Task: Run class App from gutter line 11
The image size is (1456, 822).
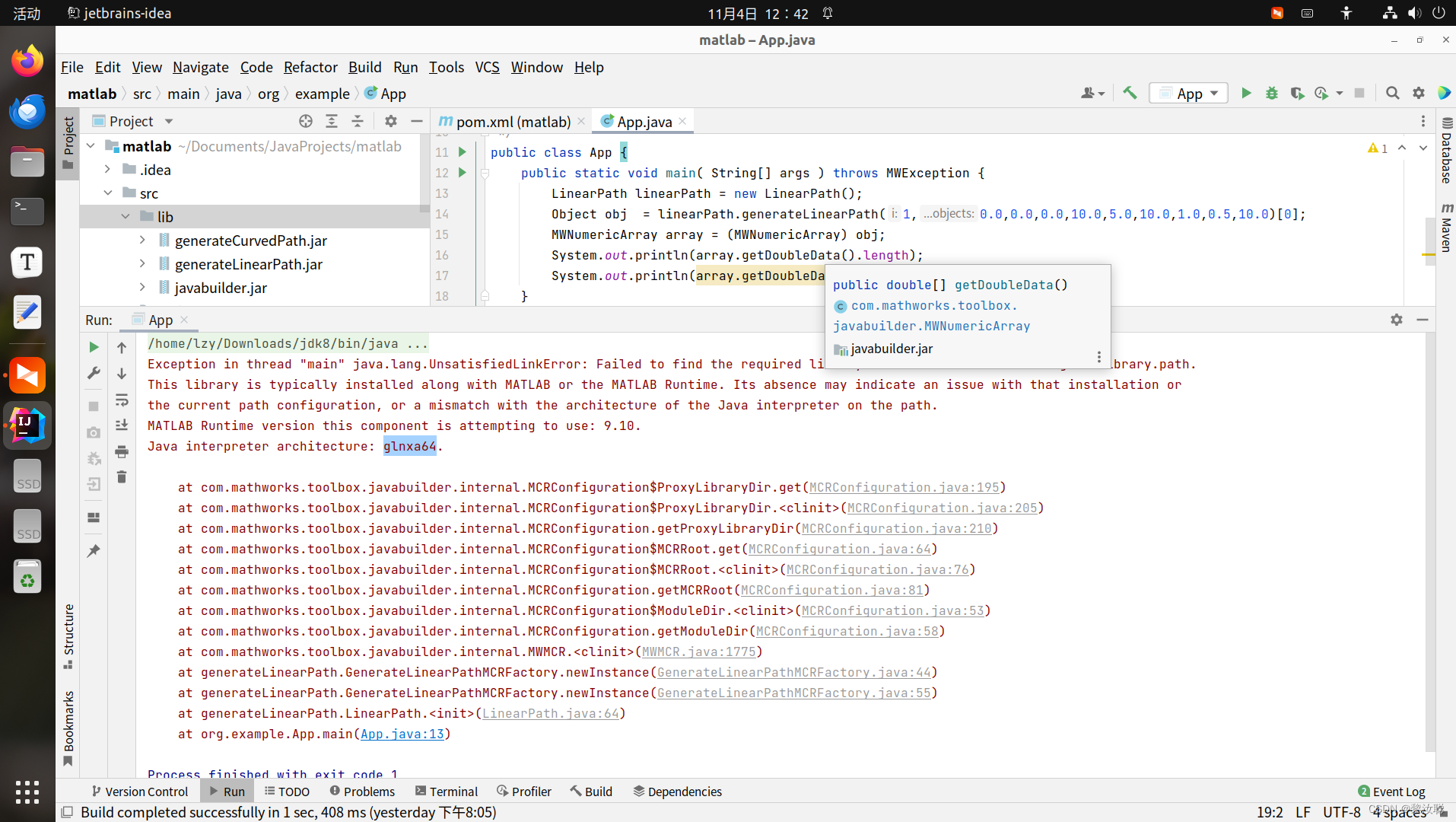Action: point(462,152)
